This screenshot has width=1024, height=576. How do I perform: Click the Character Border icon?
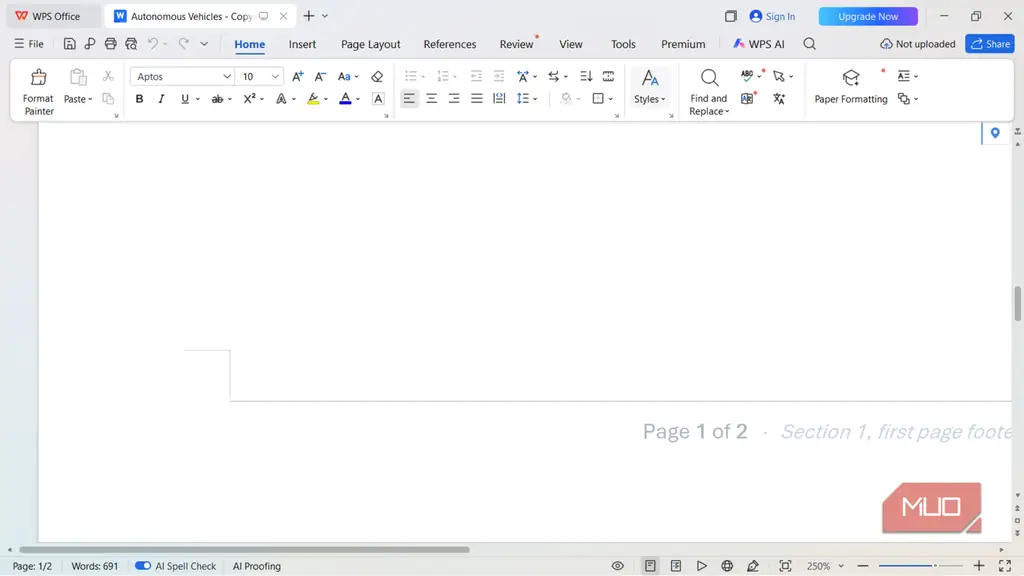click(378, 99)
